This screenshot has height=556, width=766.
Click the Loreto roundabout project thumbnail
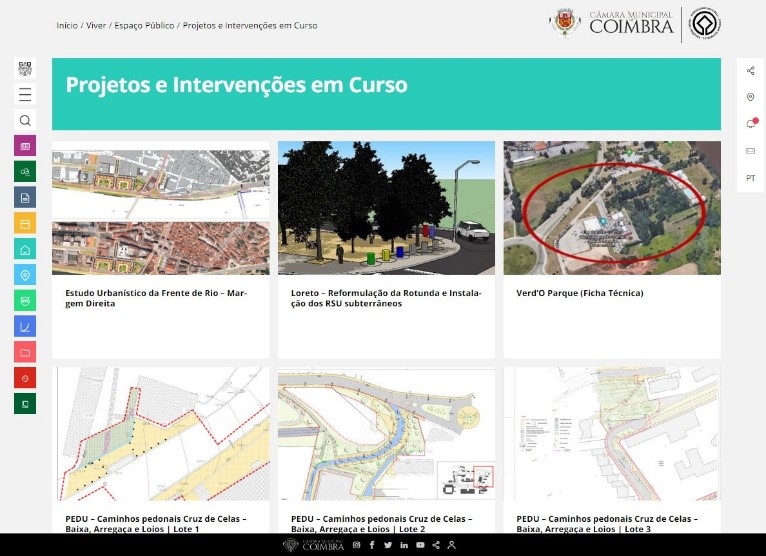click(x=386, y=207)
